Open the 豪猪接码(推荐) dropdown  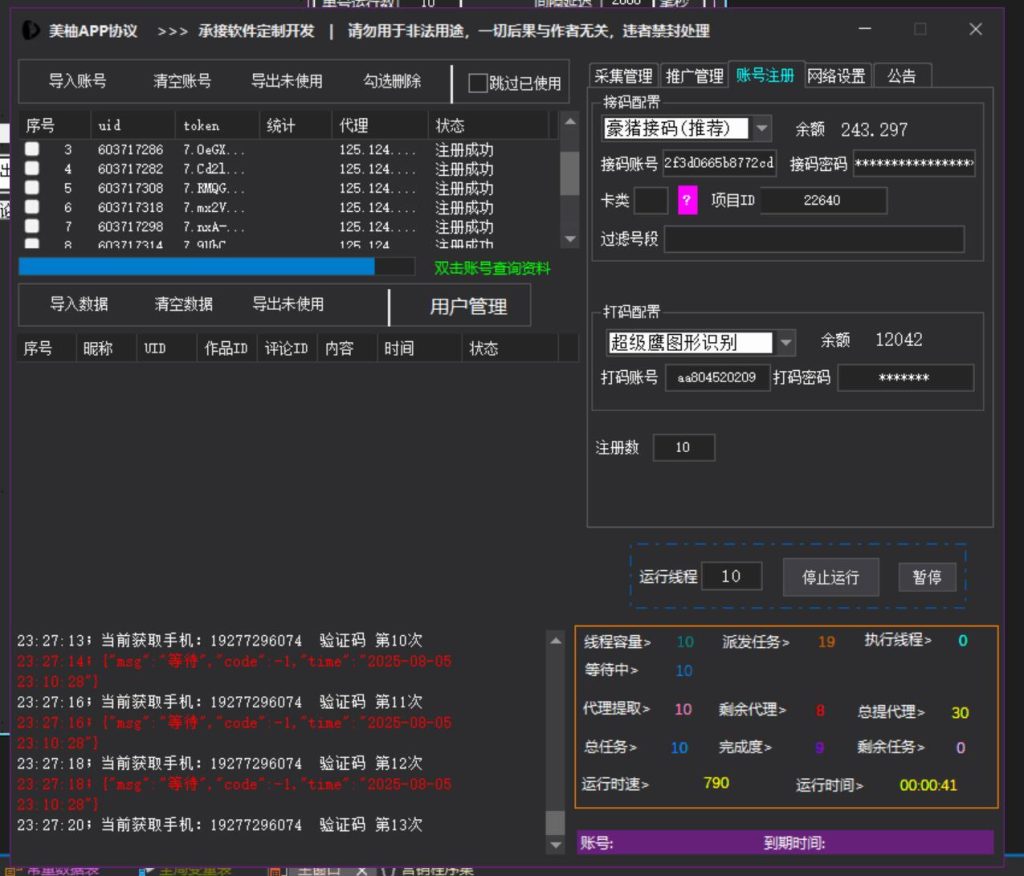[761, 128]
